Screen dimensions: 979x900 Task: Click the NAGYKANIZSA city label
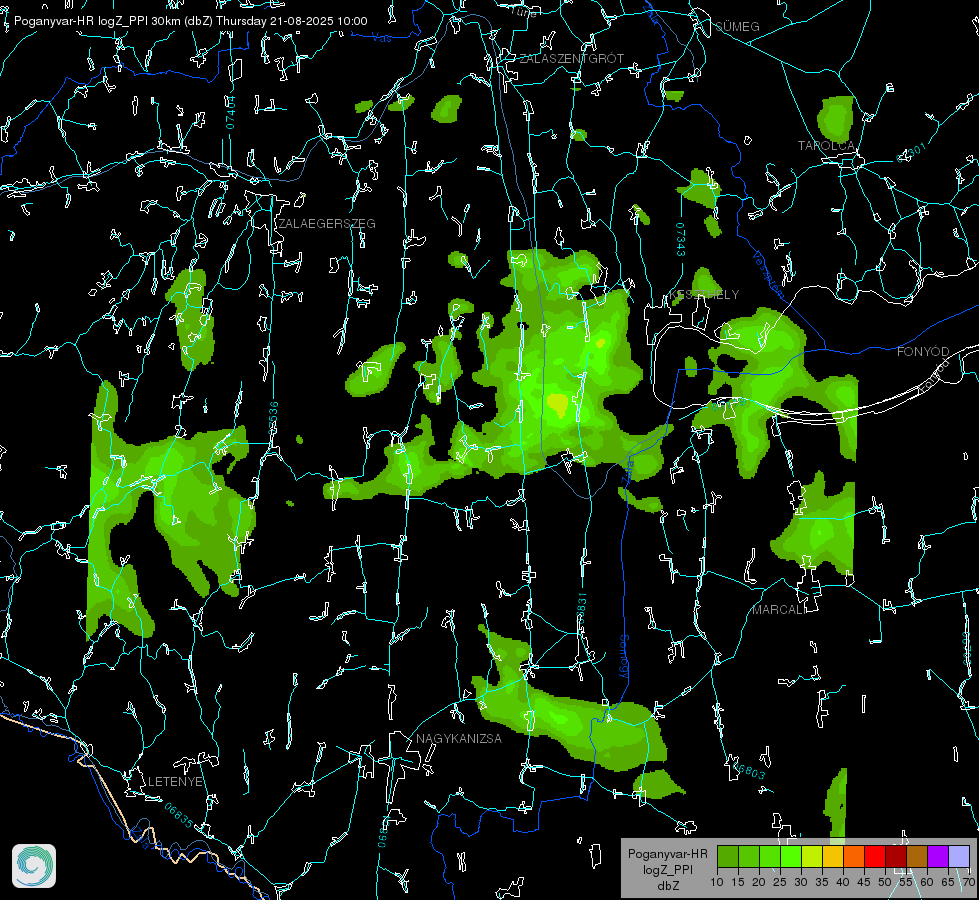tap(459, 738)
